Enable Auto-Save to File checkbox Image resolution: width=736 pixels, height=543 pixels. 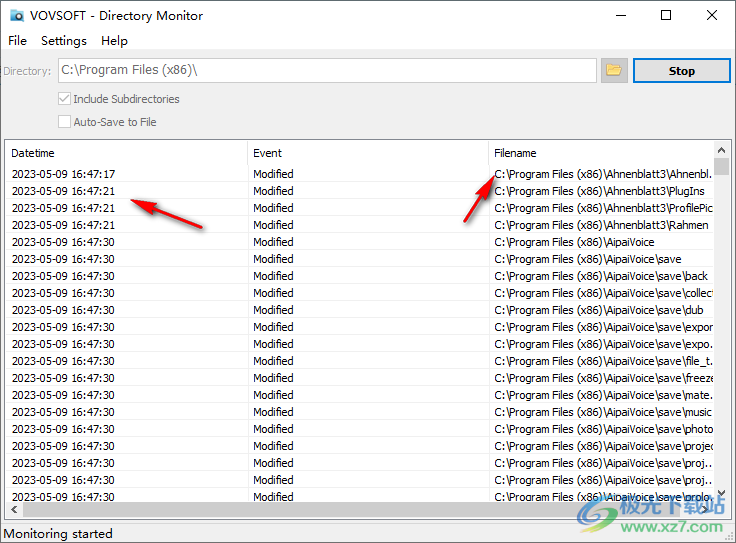pos(64,122)
